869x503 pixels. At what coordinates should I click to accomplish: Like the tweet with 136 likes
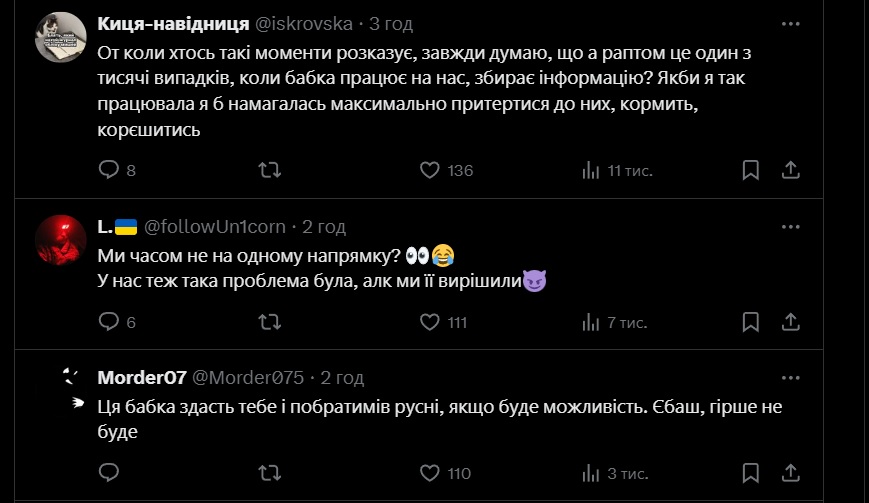click(430, 170)
